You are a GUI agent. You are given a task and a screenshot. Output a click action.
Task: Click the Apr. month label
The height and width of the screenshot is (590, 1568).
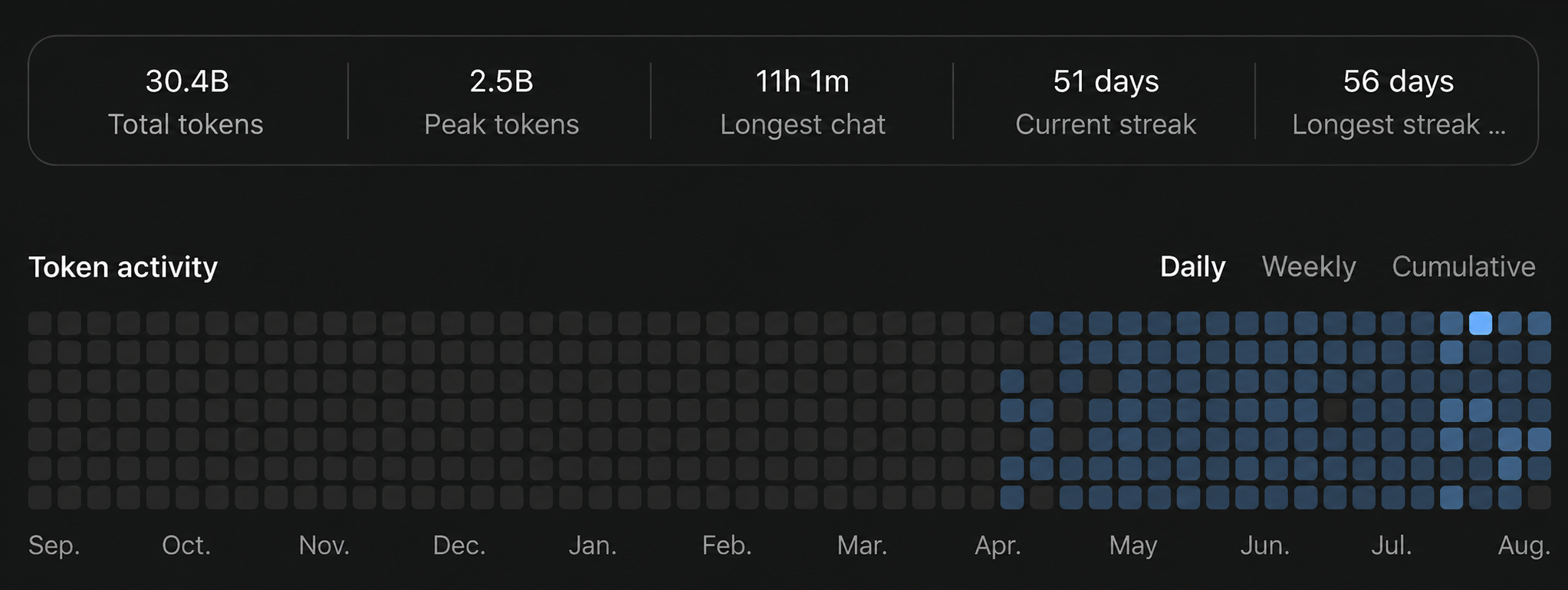point(998,546)
